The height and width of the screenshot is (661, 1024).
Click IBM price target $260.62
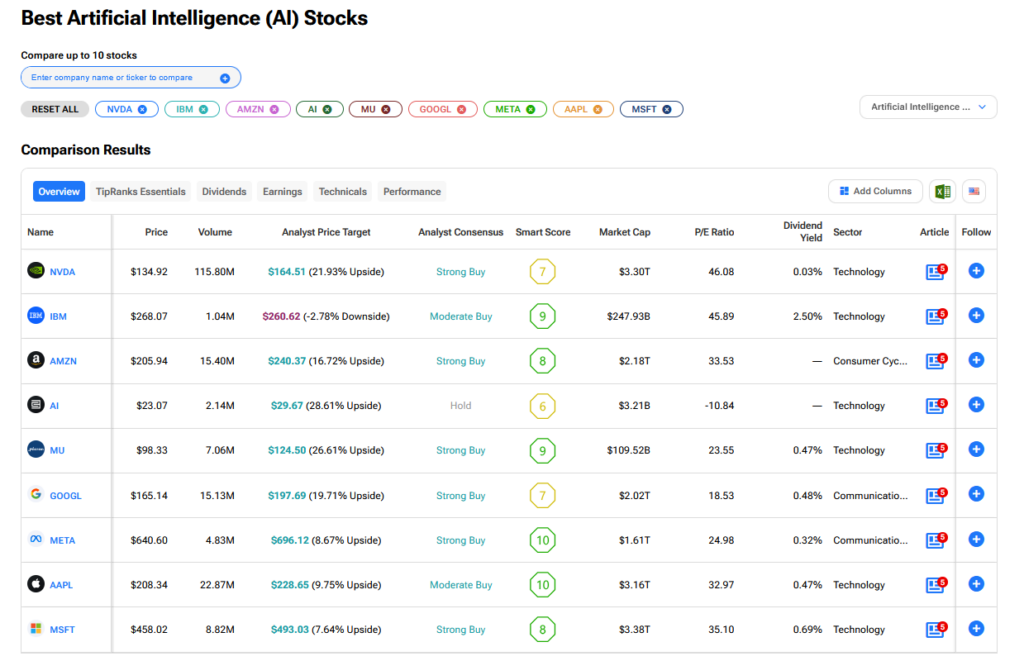pyautogui.click(x=281, y=316)
